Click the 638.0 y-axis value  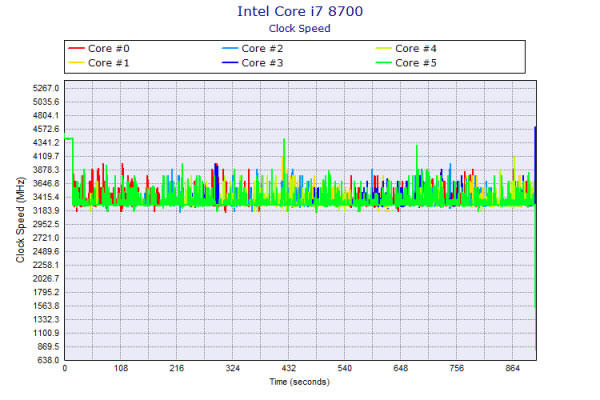pyautogui.click(x=48, y=360)
